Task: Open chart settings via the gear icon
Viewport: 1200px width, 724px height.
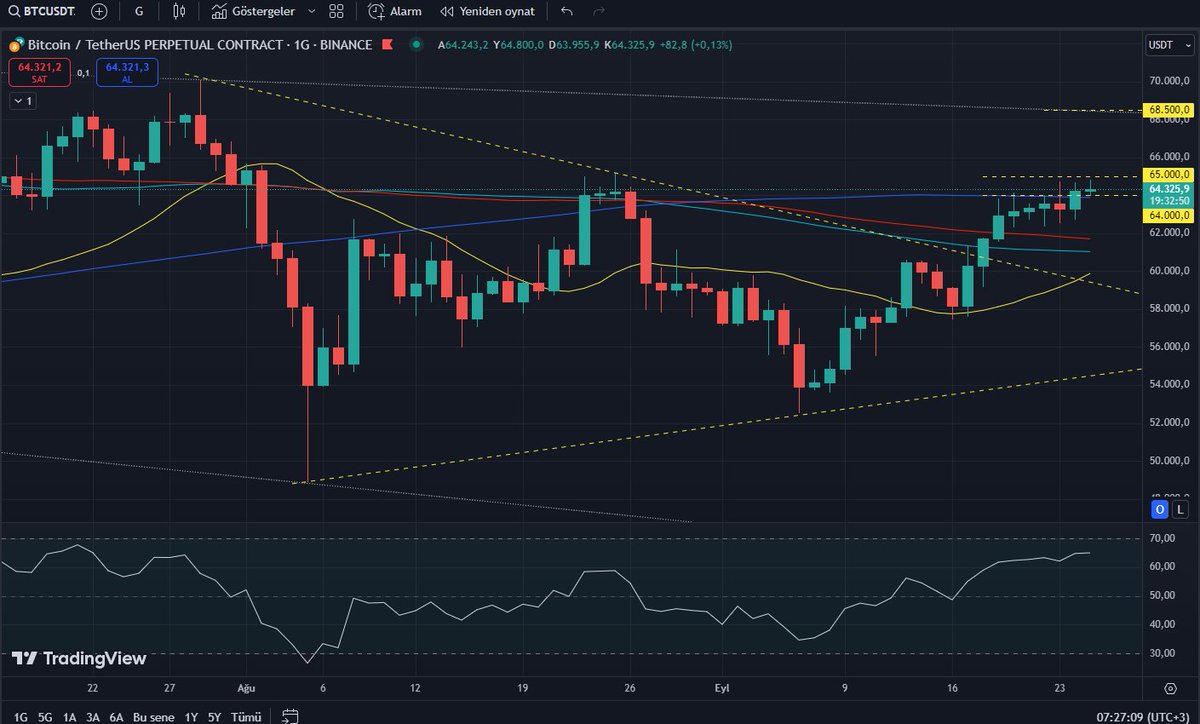Action: click(x=1170, y=687)
